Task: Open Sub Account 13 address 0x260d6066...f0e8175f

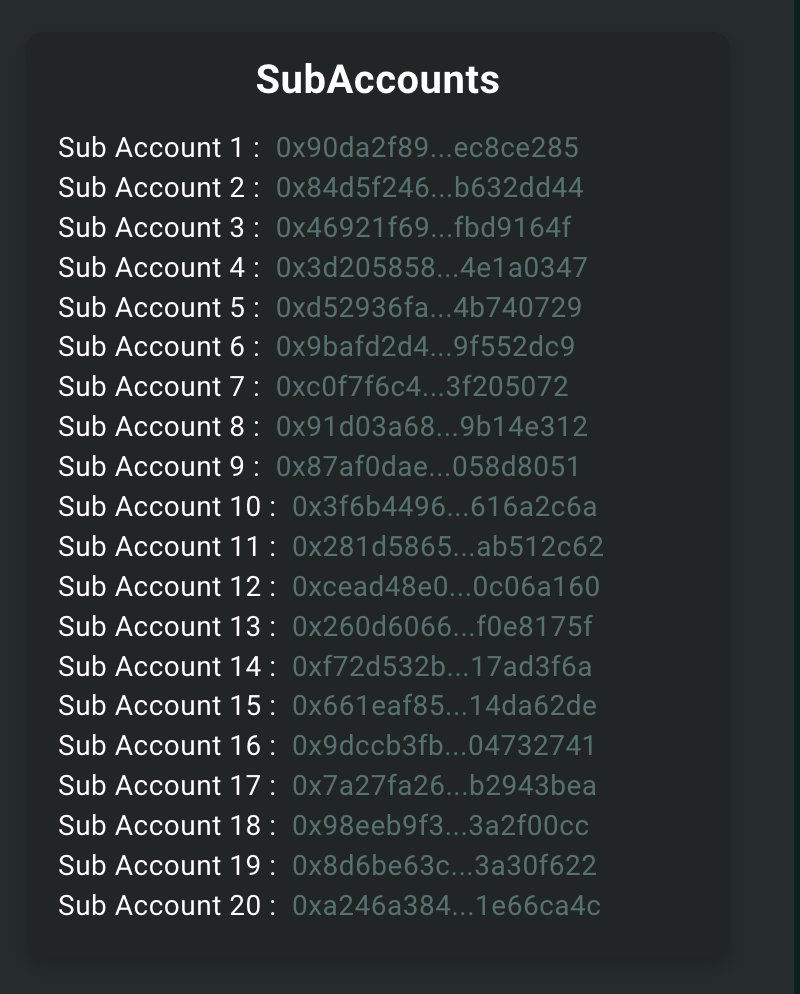Action: tap(442, 626)
